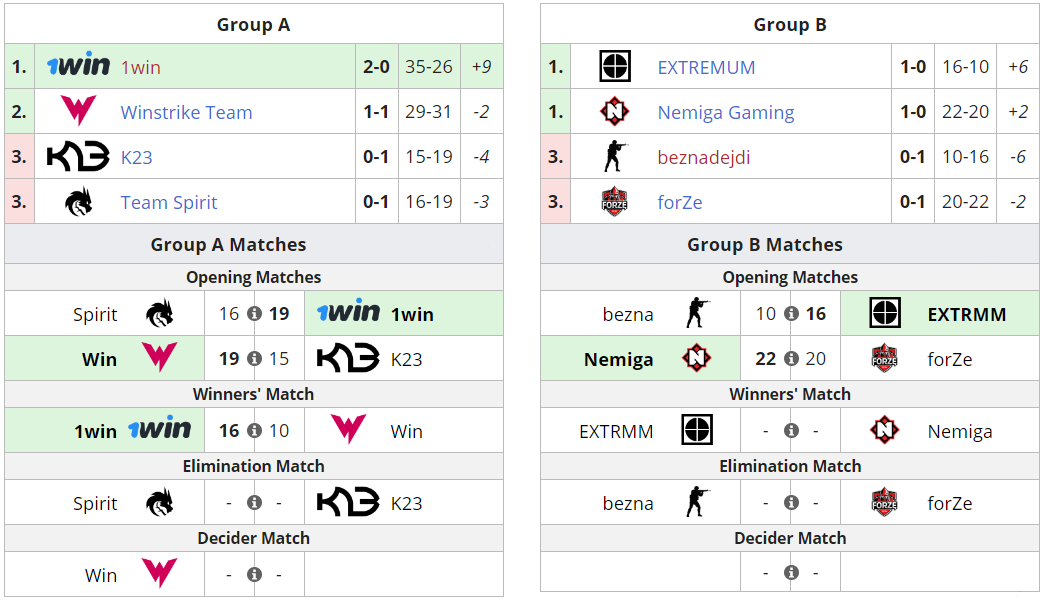This screenshot has height=604, width=1047.
Task: Open match info for Spirit vs 1win opener
Action: click(254, 314)
